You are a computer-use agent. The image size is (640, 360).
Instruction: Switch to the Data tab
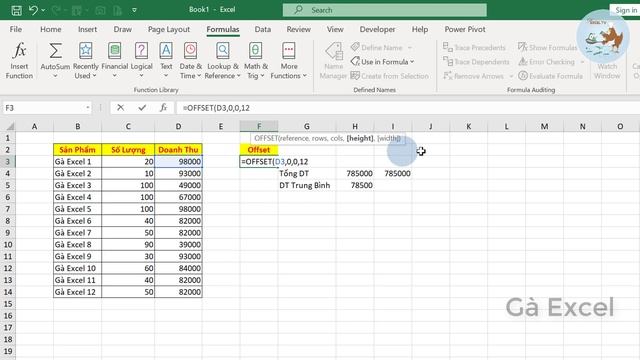coord(262,29)
